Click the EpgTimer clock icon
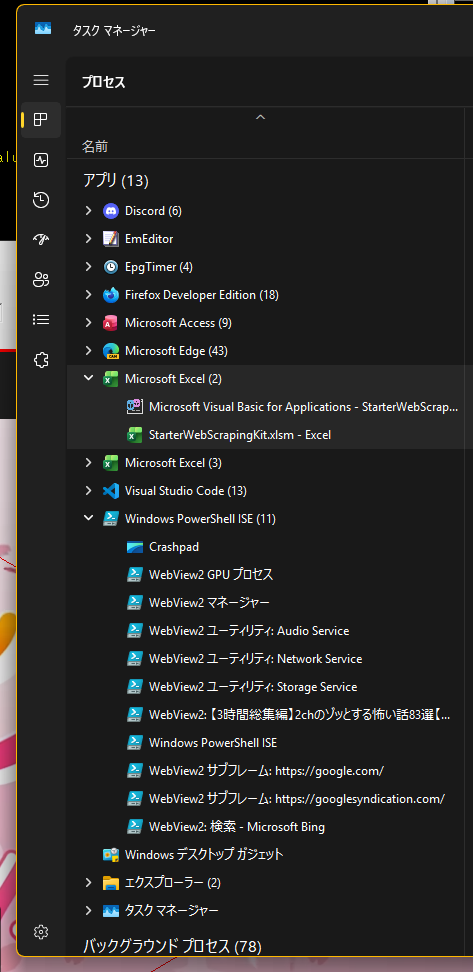The height and width of the screenshot is (972, 473). click(110, 267)
